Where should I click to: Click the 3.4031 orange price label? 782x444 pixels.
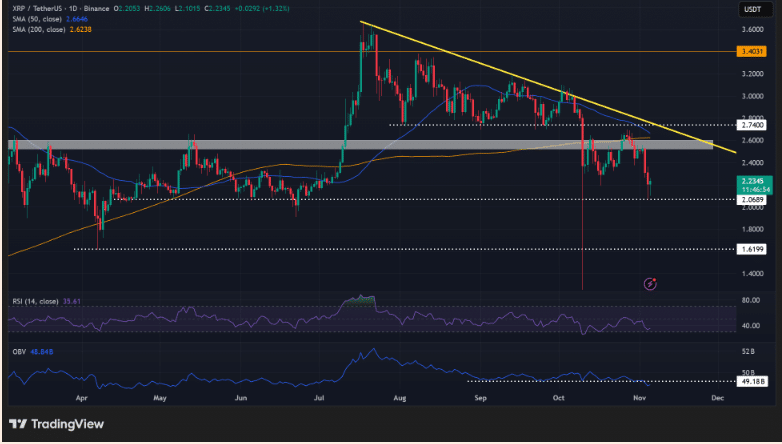tap(751, 51)
